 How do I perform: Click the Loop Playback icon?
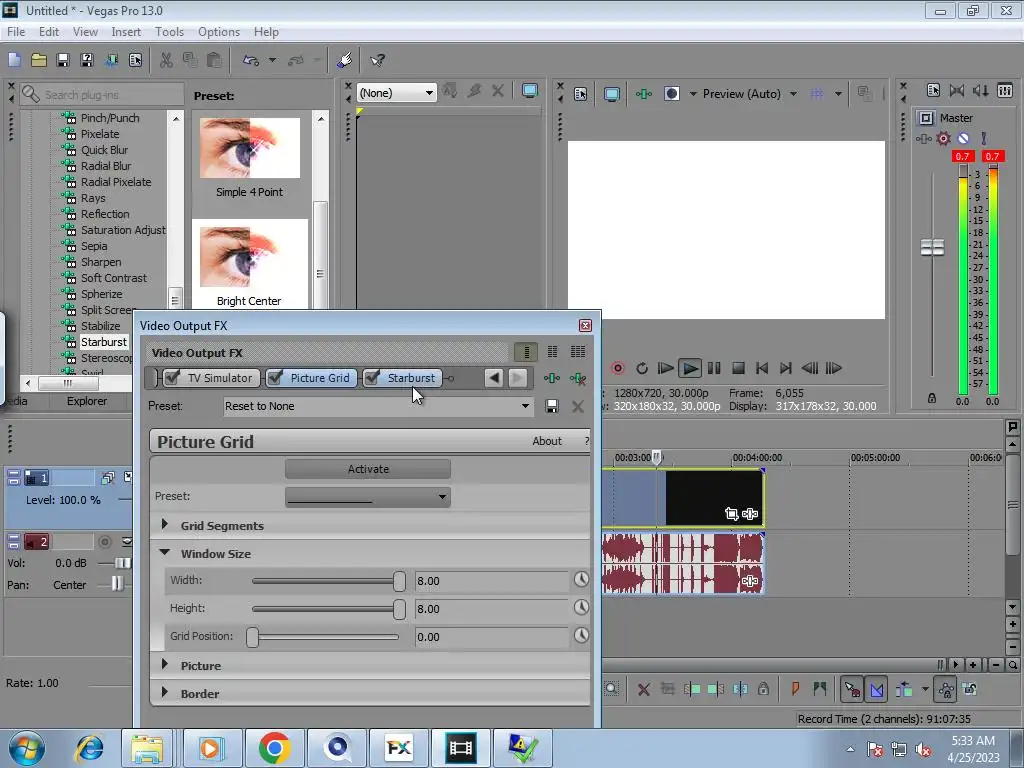[x=642, y=368]
